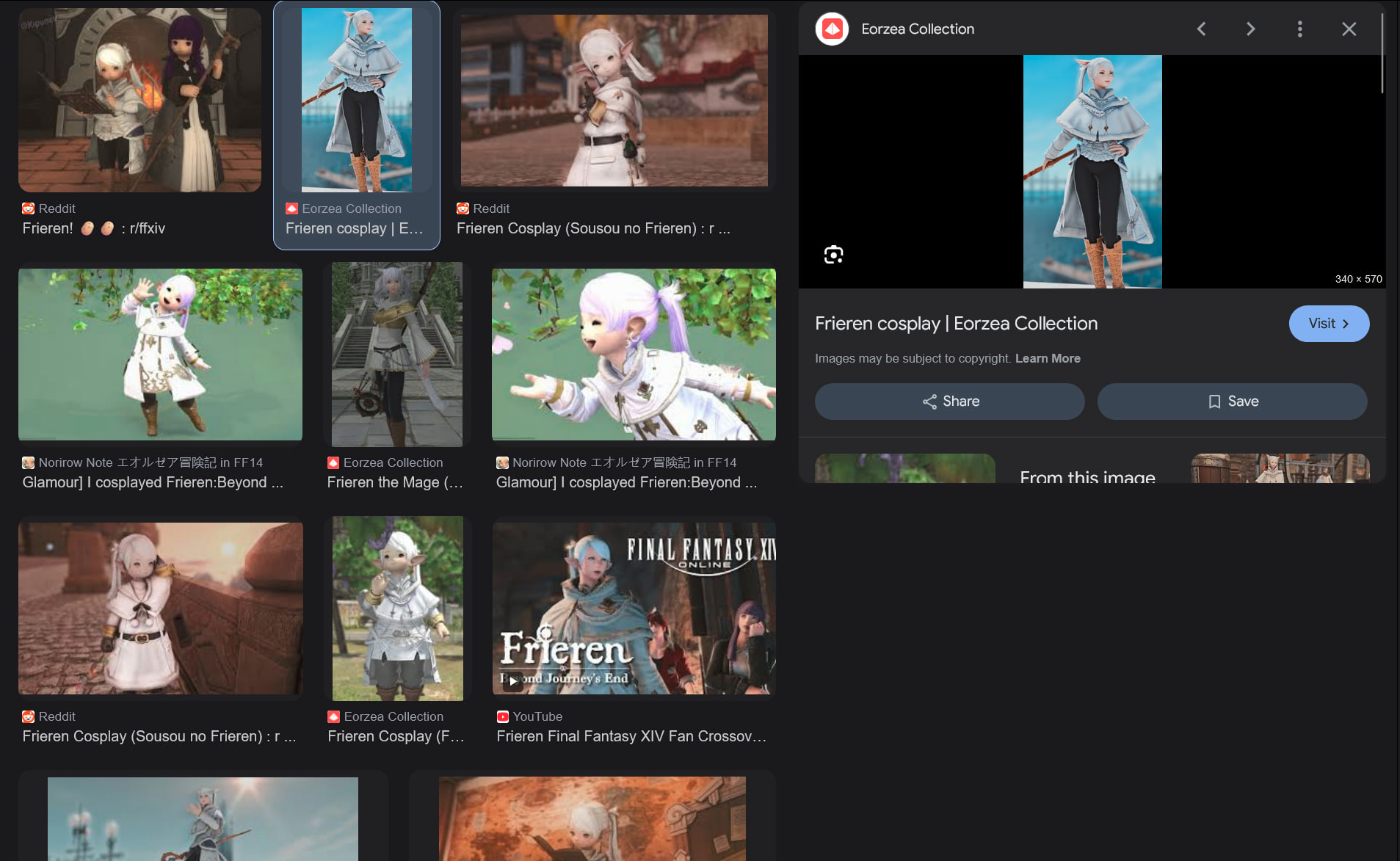Select the highlighted Eorzea Collection Frieren cosplay thumbnail
Screen dimensions: 1400x861
point(357,100)
